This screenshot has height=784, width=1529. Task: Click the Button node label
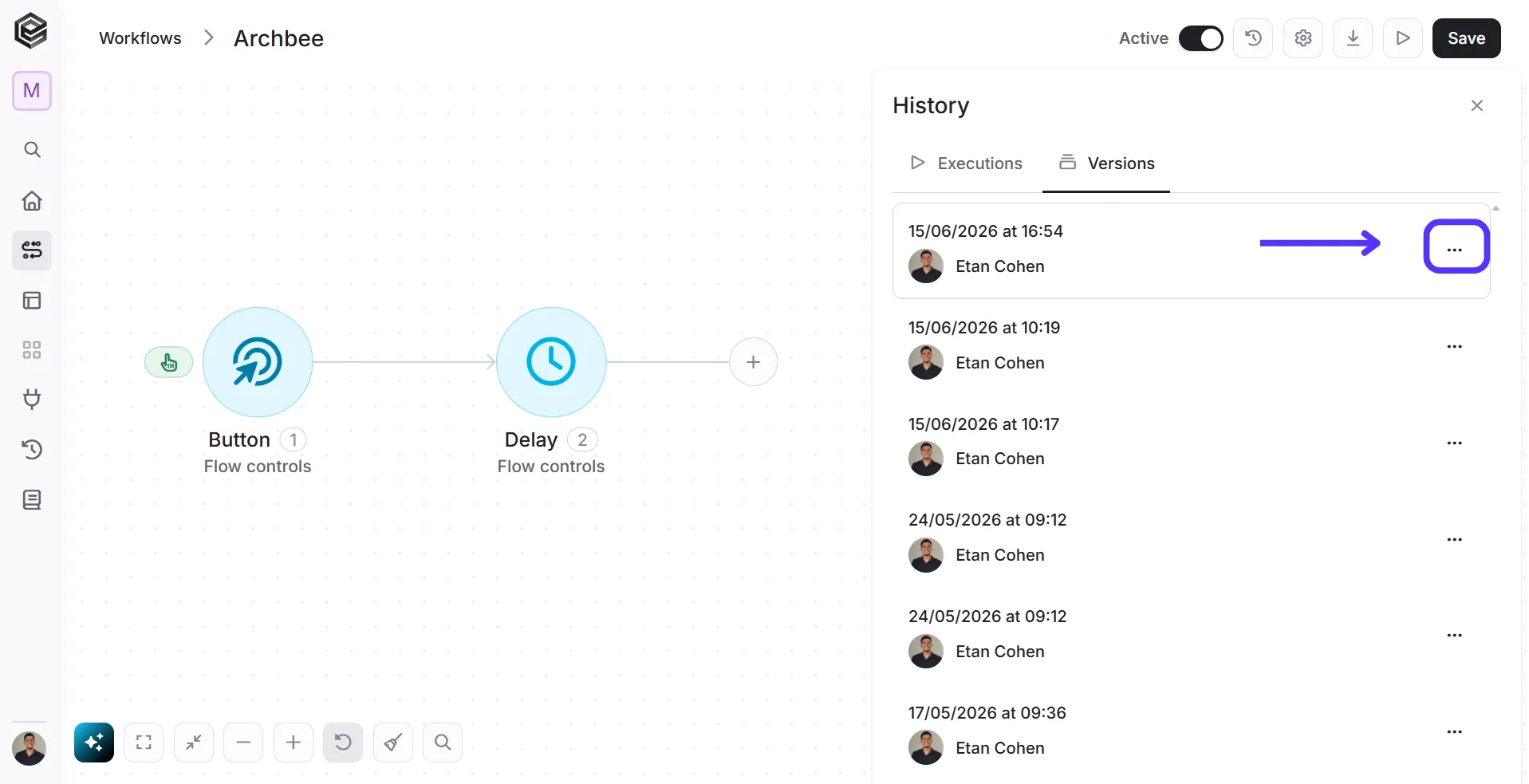(239, 439)
